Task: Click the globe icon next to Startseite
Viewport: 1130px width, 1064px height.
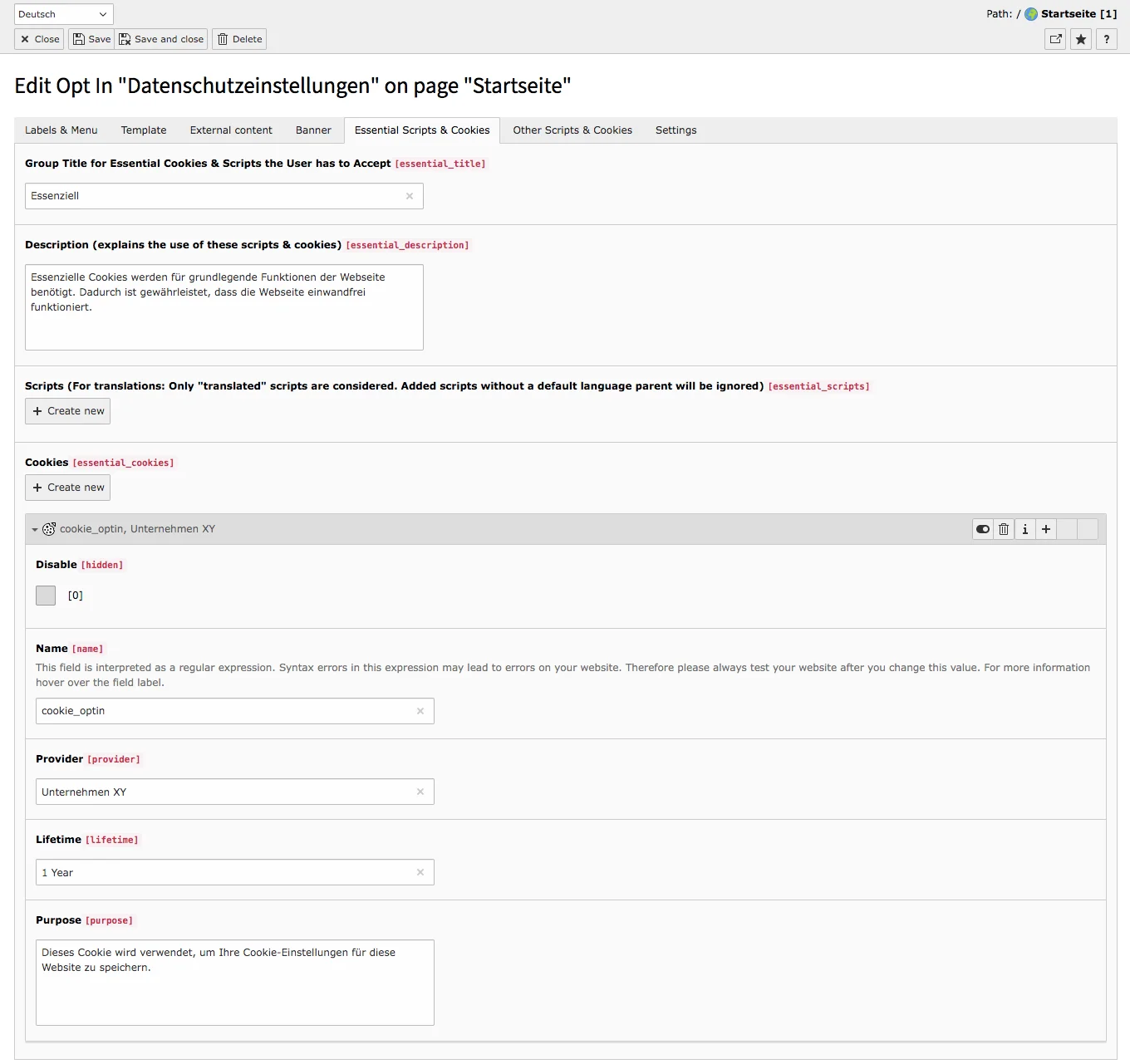Action: pos(1031,13)
